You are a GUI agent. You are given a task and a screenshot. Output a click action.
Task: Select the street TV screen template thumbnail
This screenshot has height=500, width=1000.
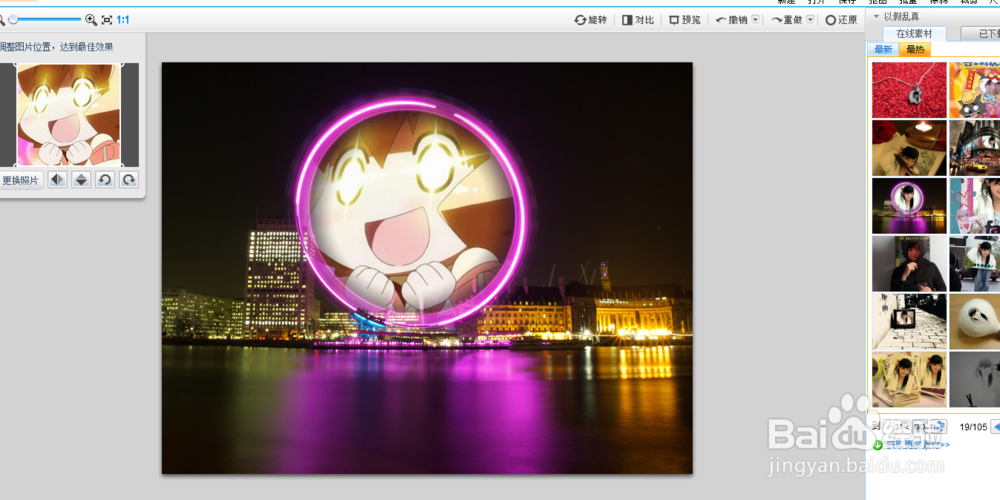[x=909, y=321]
